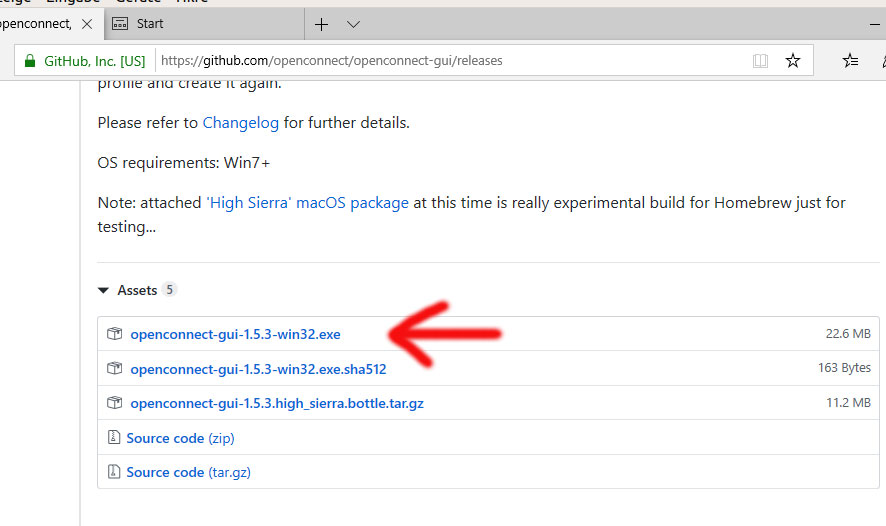Switch to the Start tab
886x526 pixels.
[200, 24]
